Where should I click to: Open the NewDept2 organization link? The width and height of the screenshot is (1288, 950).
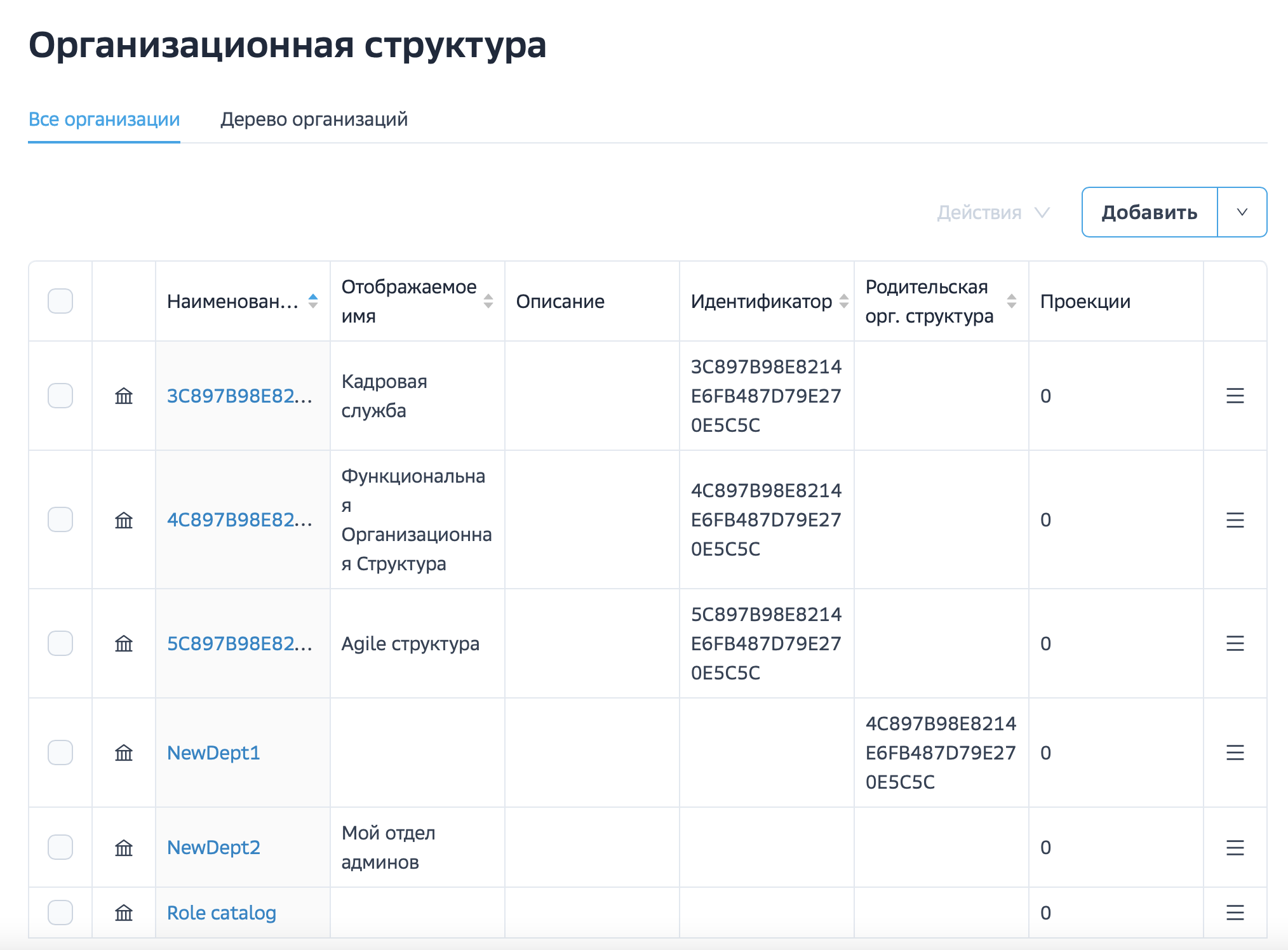click(x=213, y=847)
